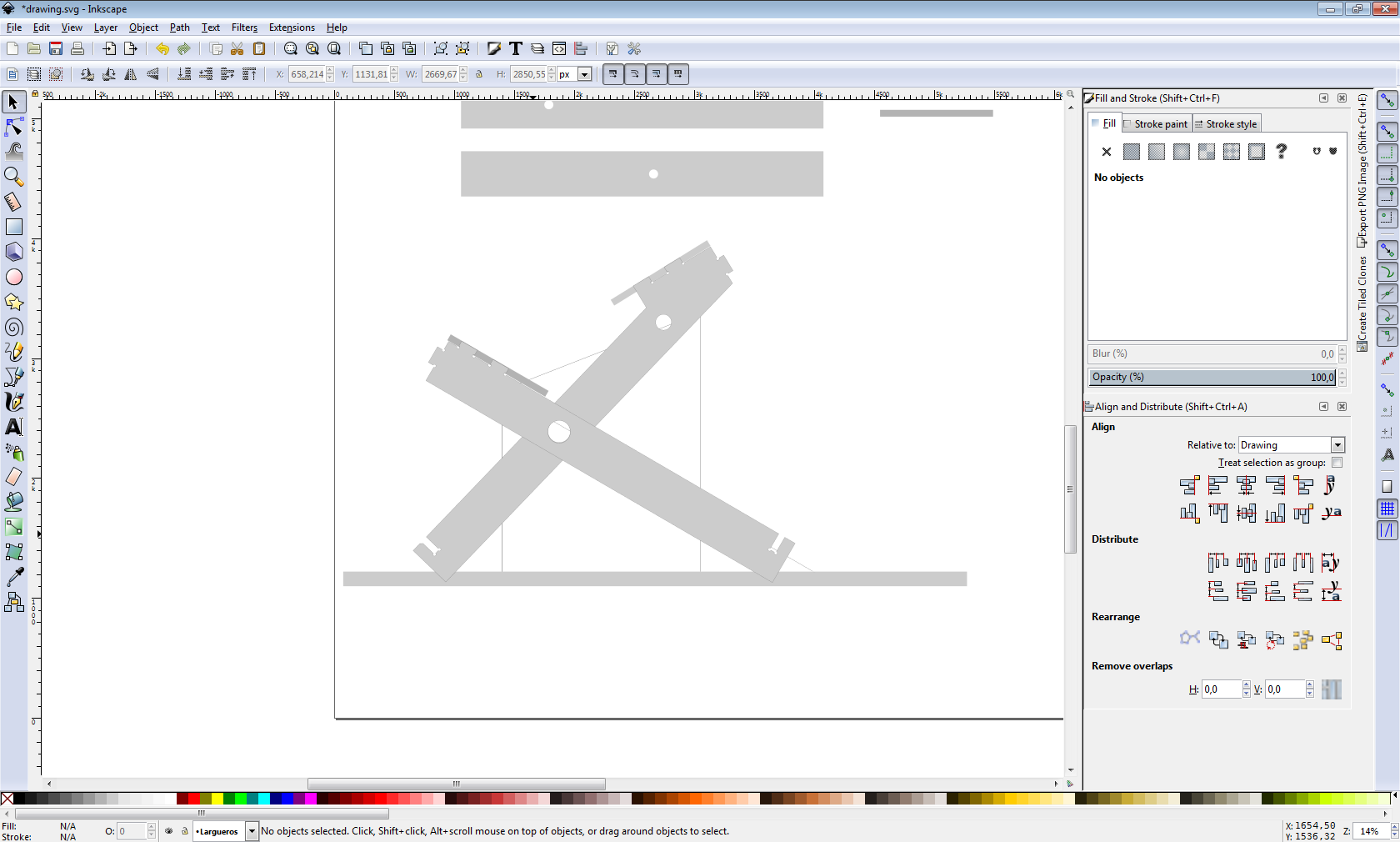Select the Gradient tool

(13, 527)
